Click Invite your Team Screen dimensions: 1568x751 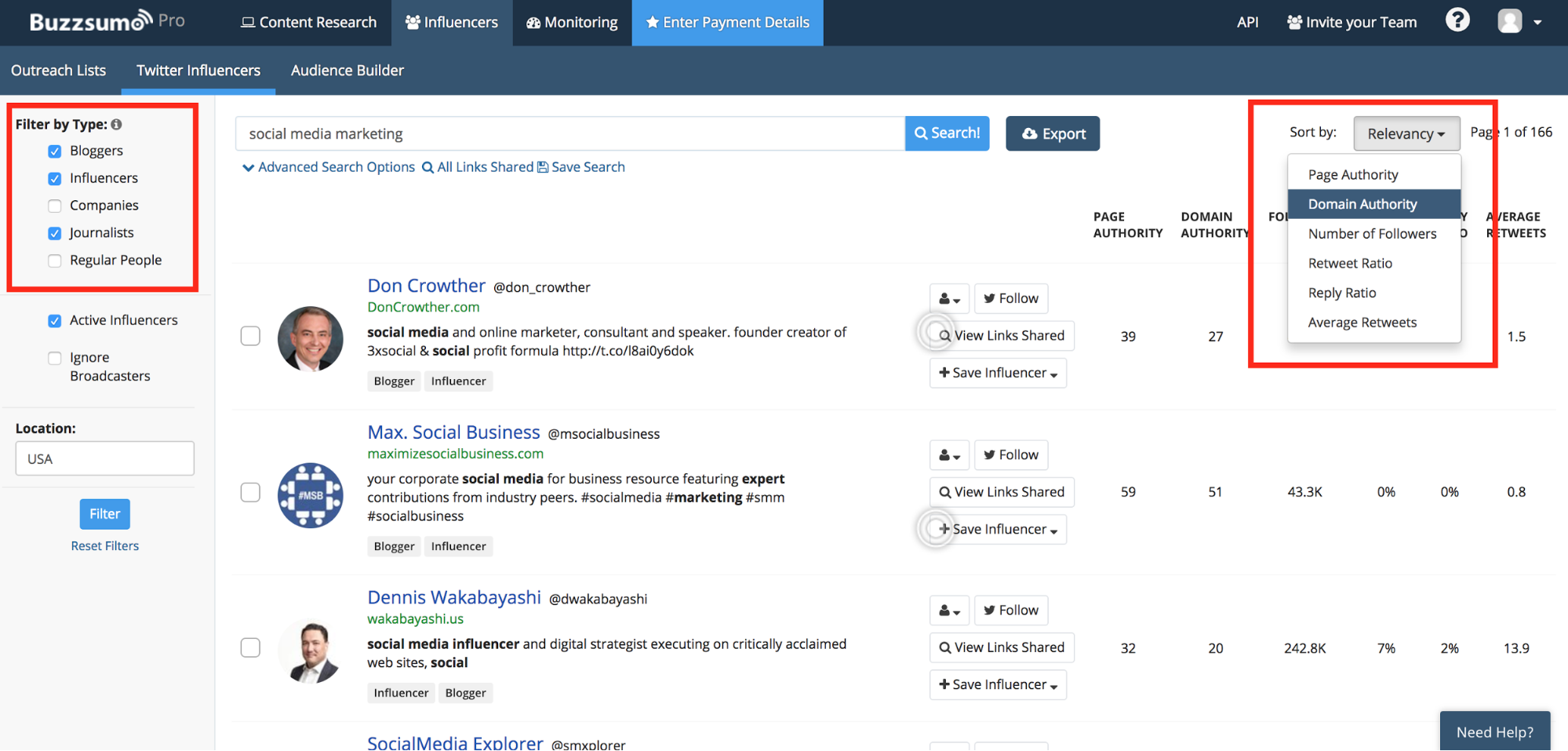click(1352, 23)
